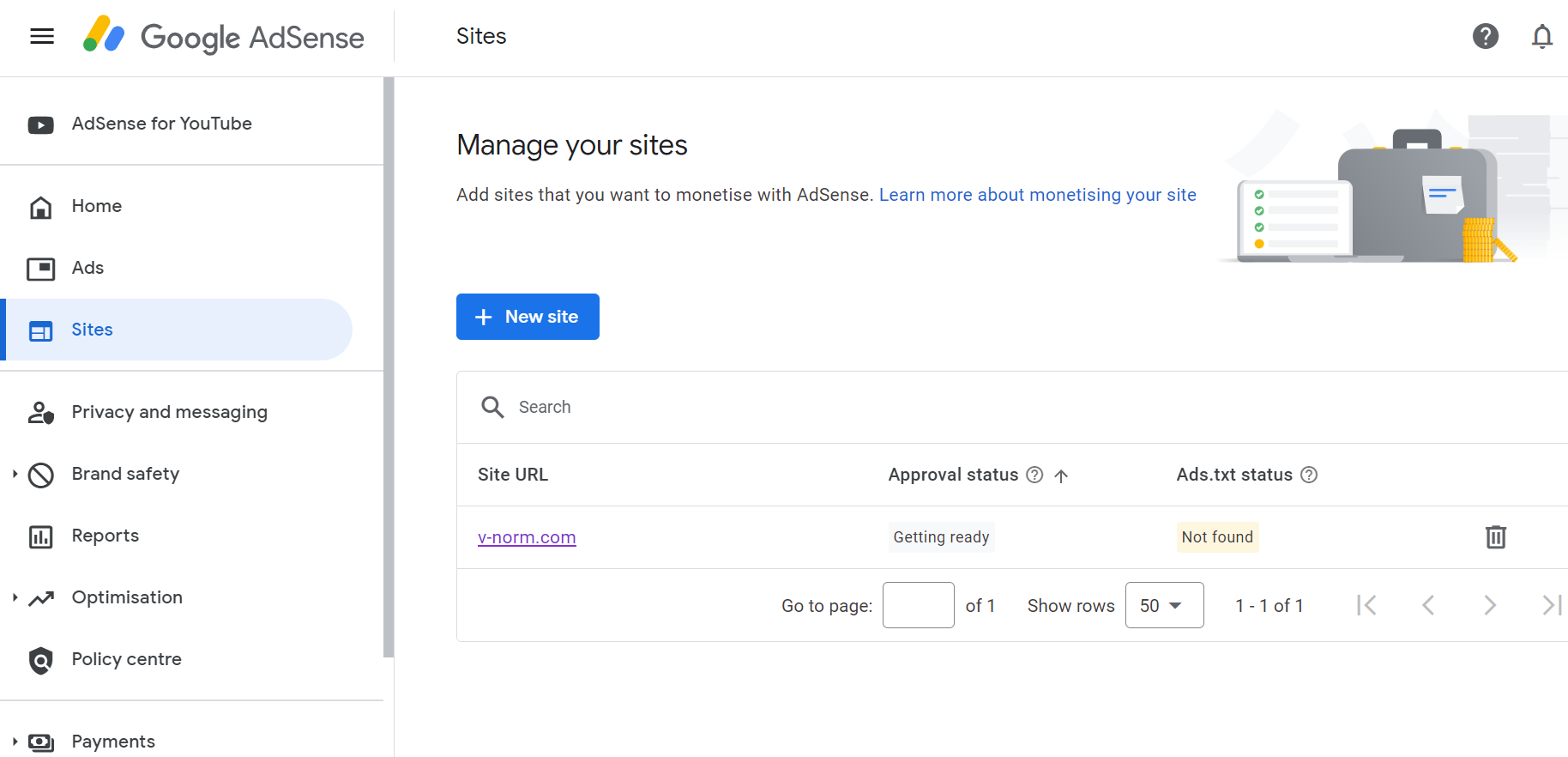Go to Home in sidebar
The width and height of the screenshot is (1568, 757).
point(97,206)
